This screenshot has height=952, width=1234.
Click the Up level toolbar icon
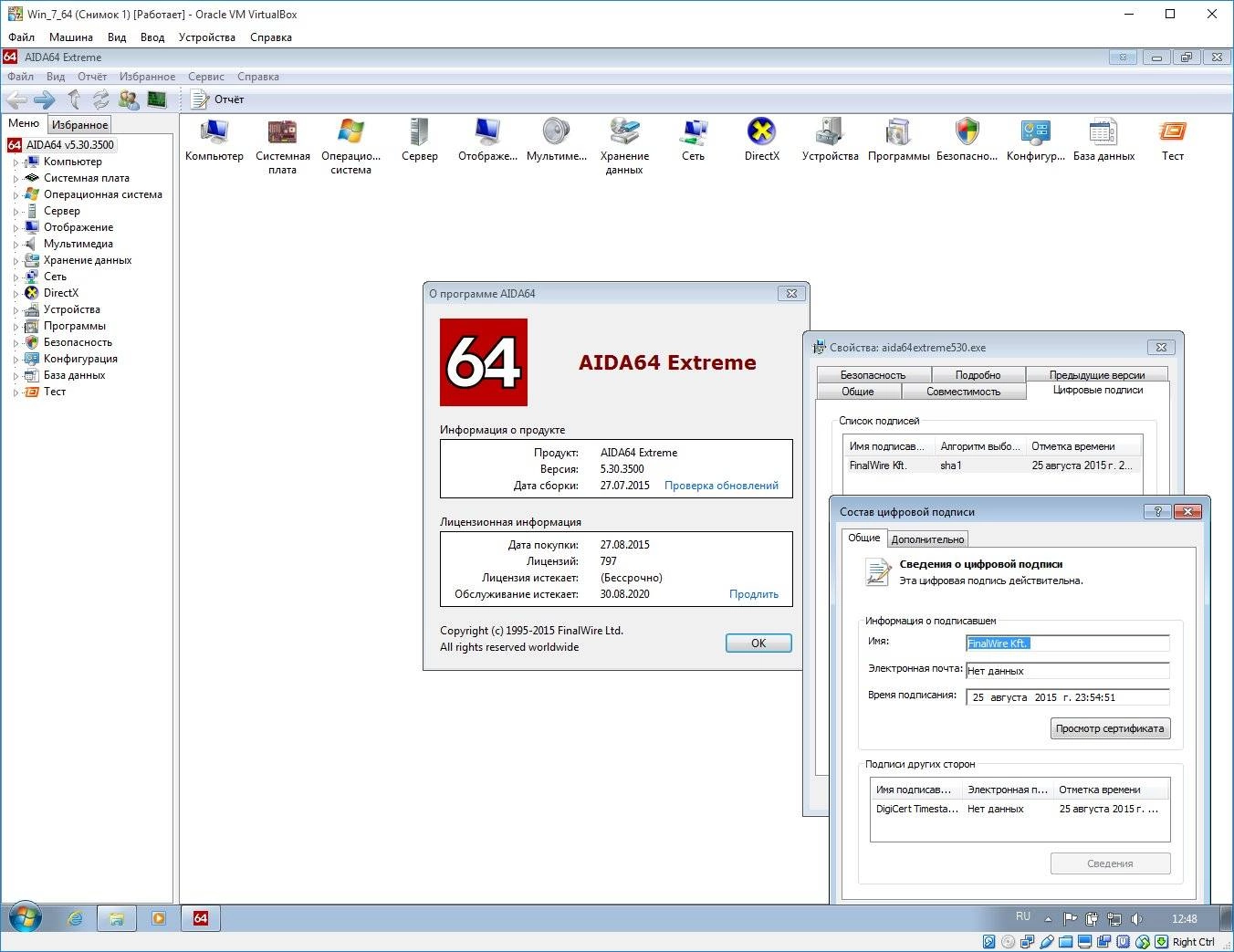(x=74, y=99)
